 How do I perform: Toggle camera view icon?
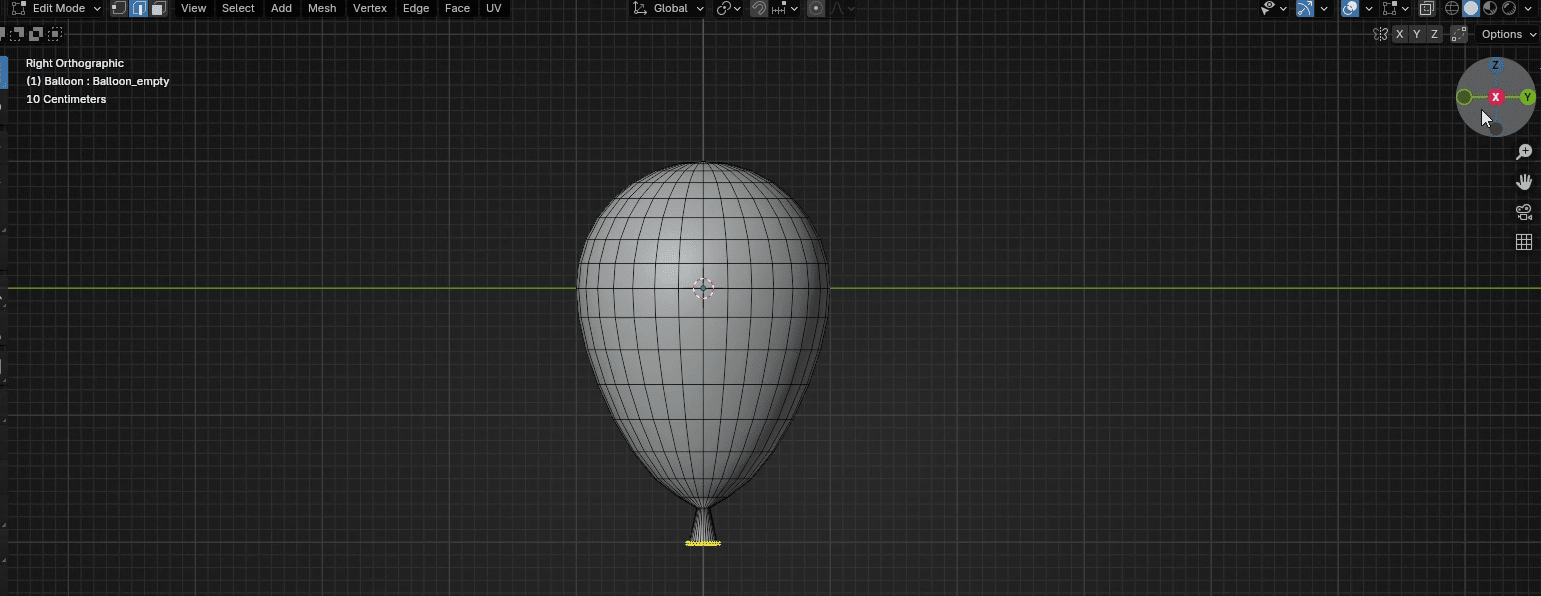[1524, 212]
